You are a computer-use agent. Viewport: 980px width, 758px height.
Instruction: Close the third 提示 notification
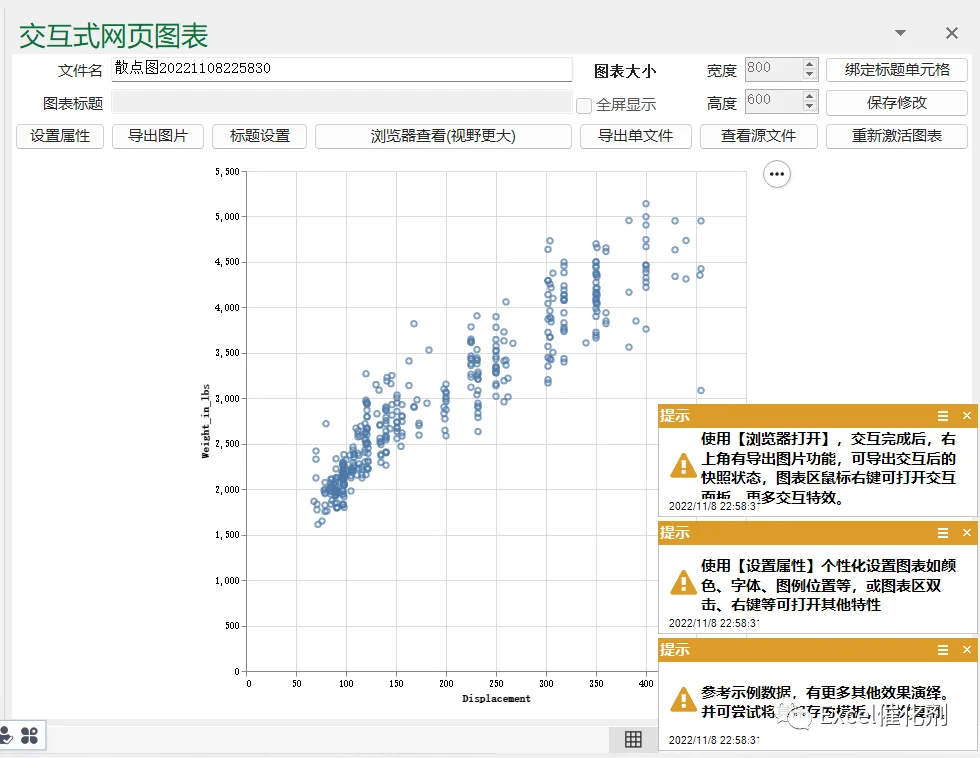click(967, 650)
